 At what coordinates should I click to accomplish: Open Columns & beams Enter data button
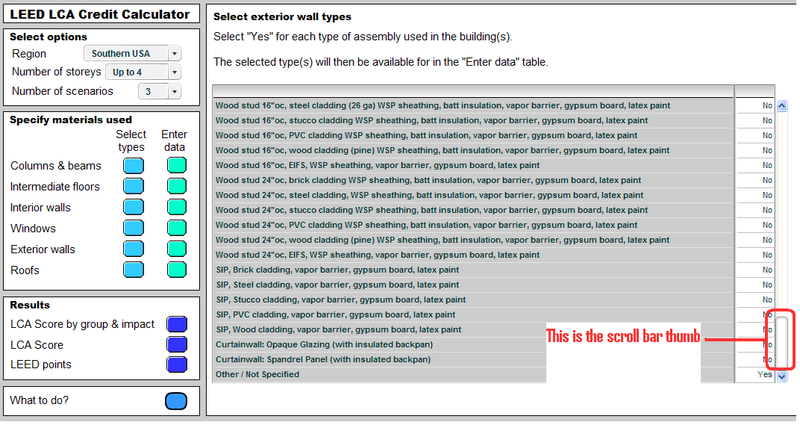point(177,165)
